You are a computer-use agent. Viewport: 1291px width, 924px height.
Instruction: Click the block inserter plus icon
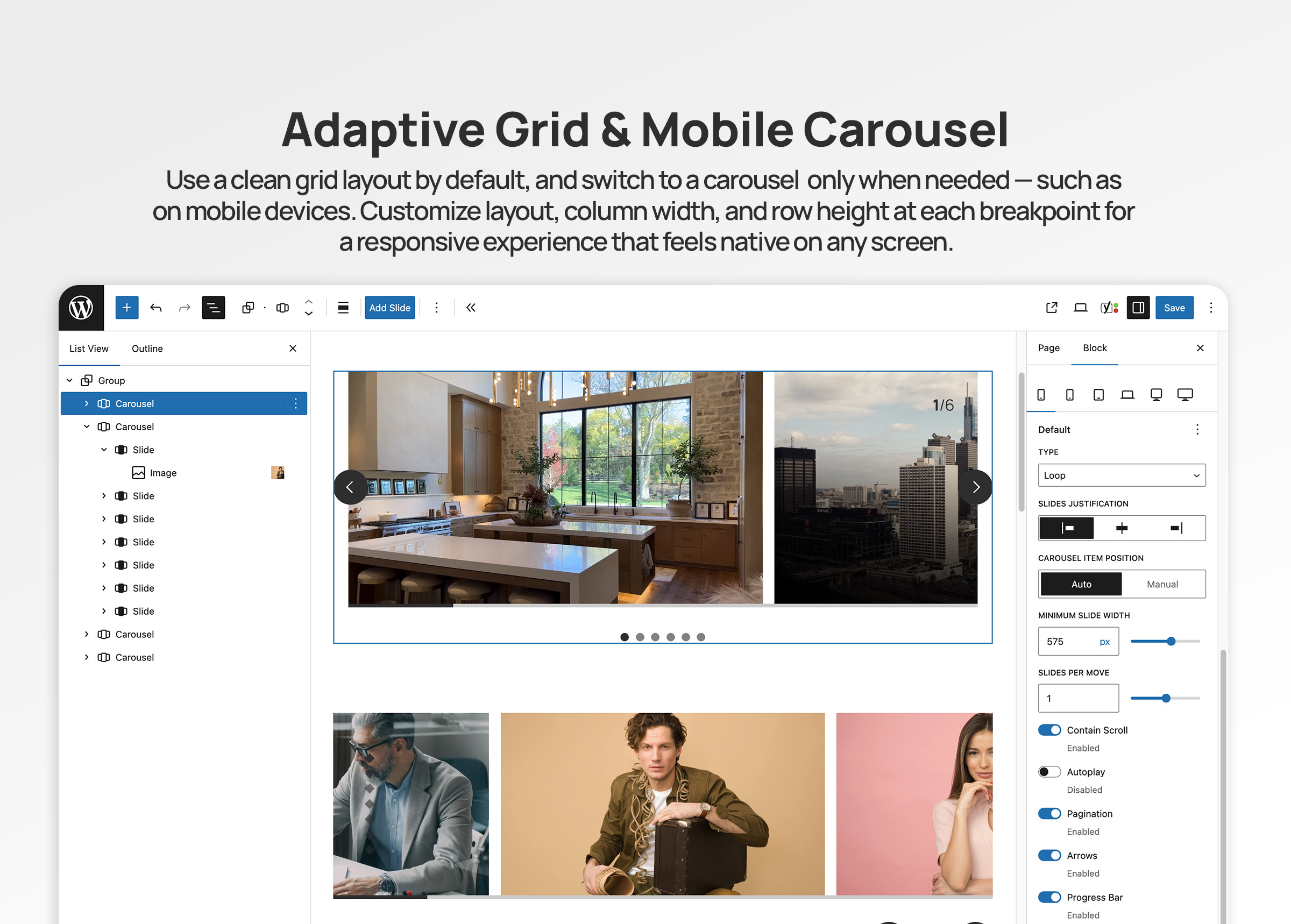[126, 308]
